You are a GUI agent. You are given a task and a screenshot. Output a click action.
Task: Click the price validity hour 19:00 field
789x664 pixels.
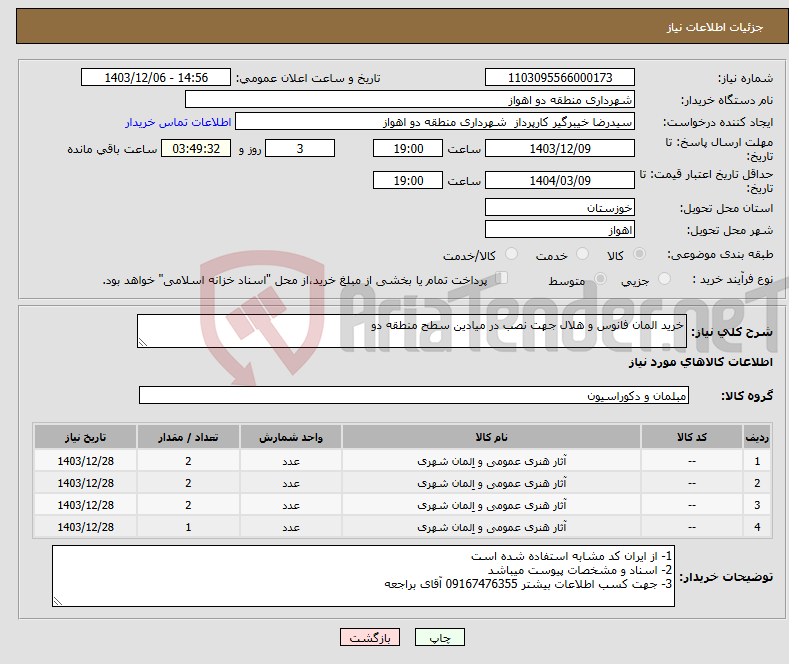[408, 180]
